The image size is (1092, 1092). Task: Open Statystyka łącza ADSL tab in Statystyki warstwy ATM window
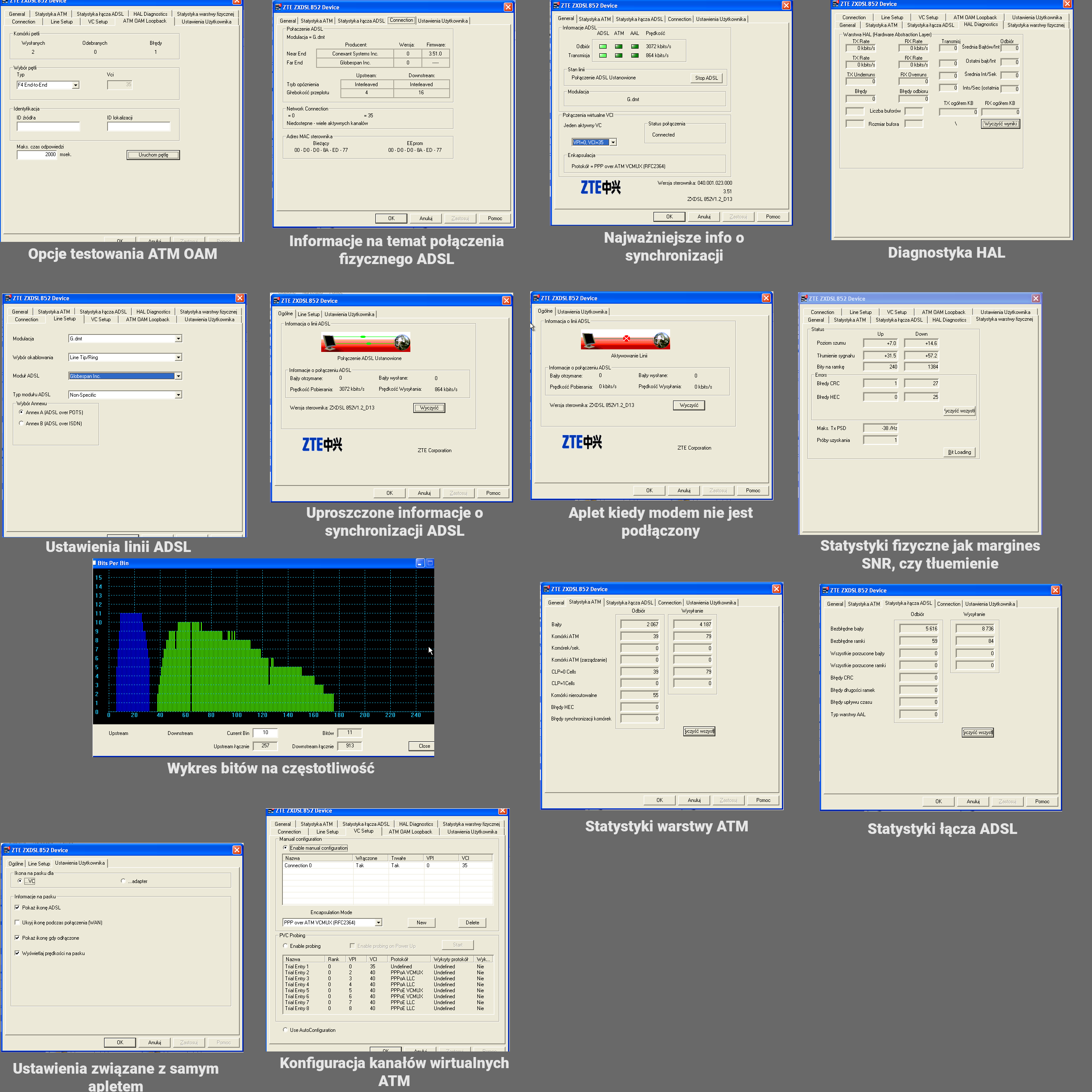[x=629, y=603]
